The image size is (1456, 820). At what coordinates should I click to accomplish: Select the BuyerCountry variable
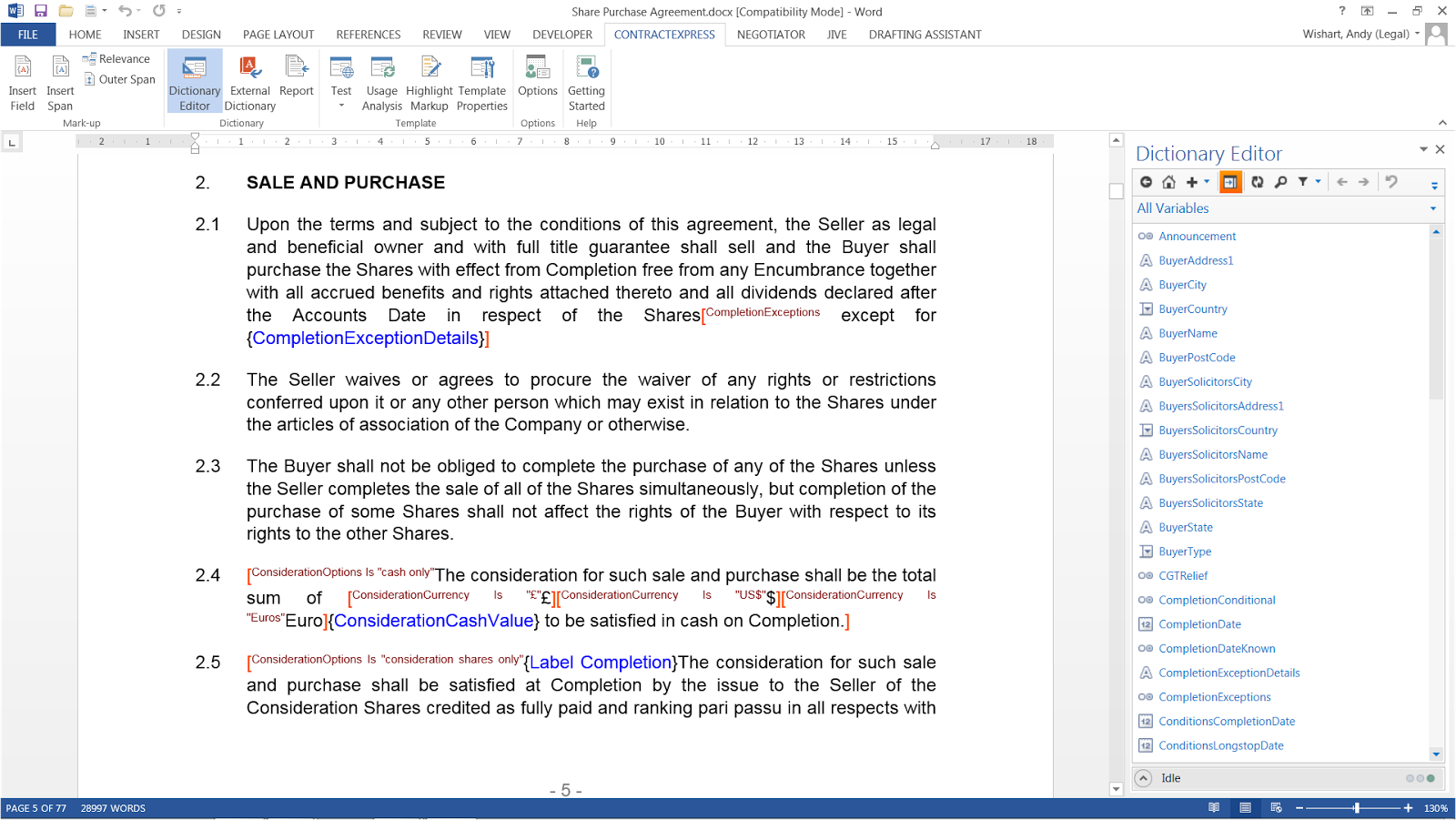(1192, 309)
